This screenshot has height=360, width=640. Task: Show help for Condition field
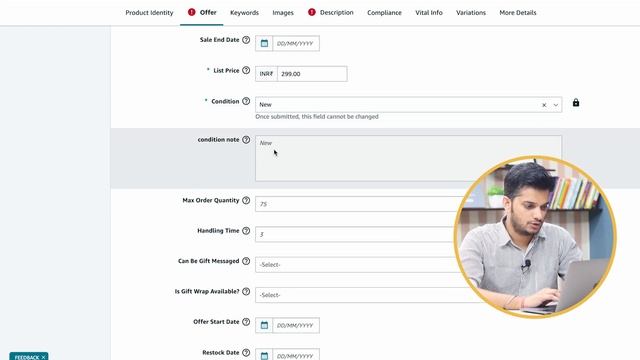[246, 101]
